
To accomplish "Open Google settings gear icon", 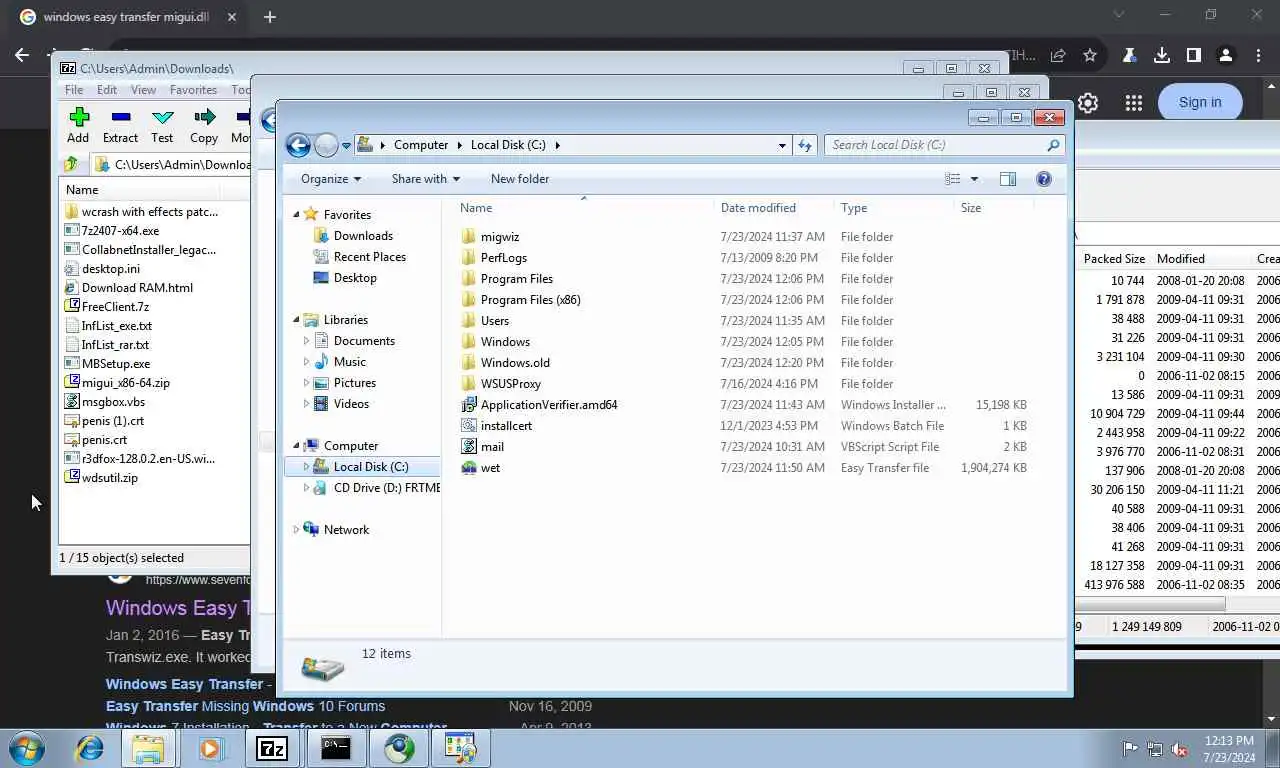I will point(1088,102).
